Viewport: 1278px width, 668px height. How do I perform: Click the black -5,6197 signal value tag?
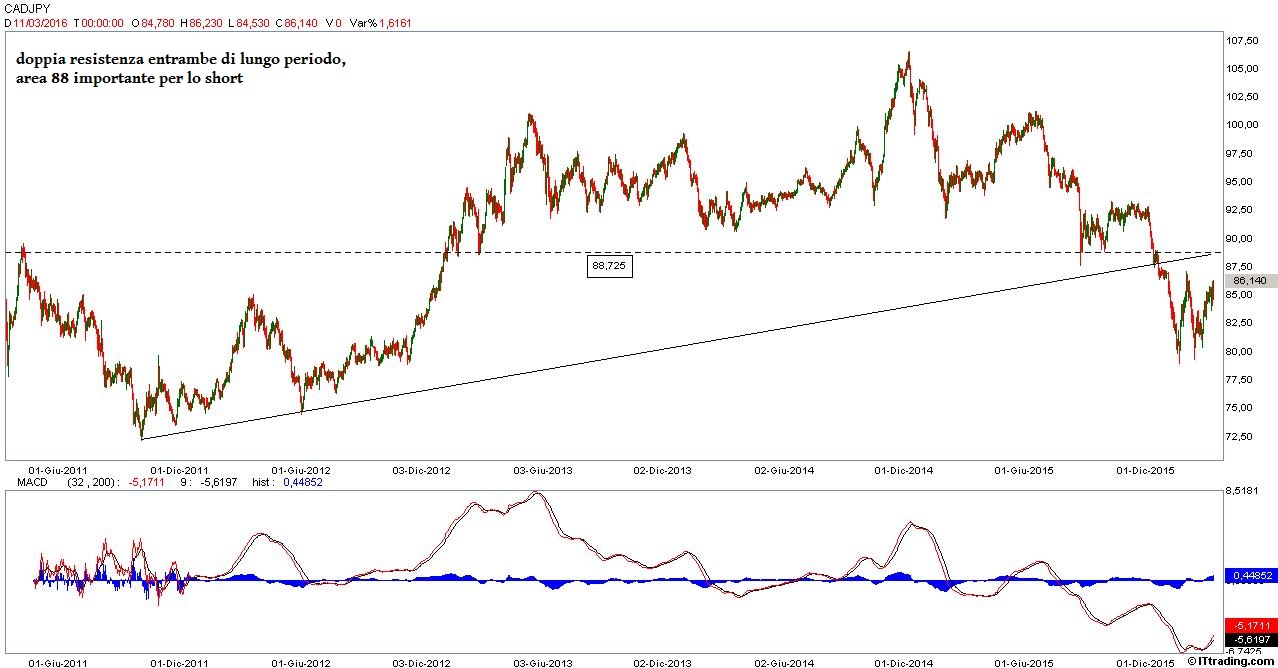coord(1250,639)
